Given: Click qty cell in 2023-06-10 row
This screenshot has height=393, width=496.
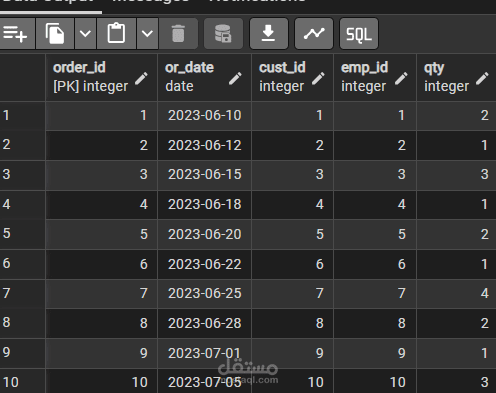Looking at the screenshot, I should click(x=456, y=116).
